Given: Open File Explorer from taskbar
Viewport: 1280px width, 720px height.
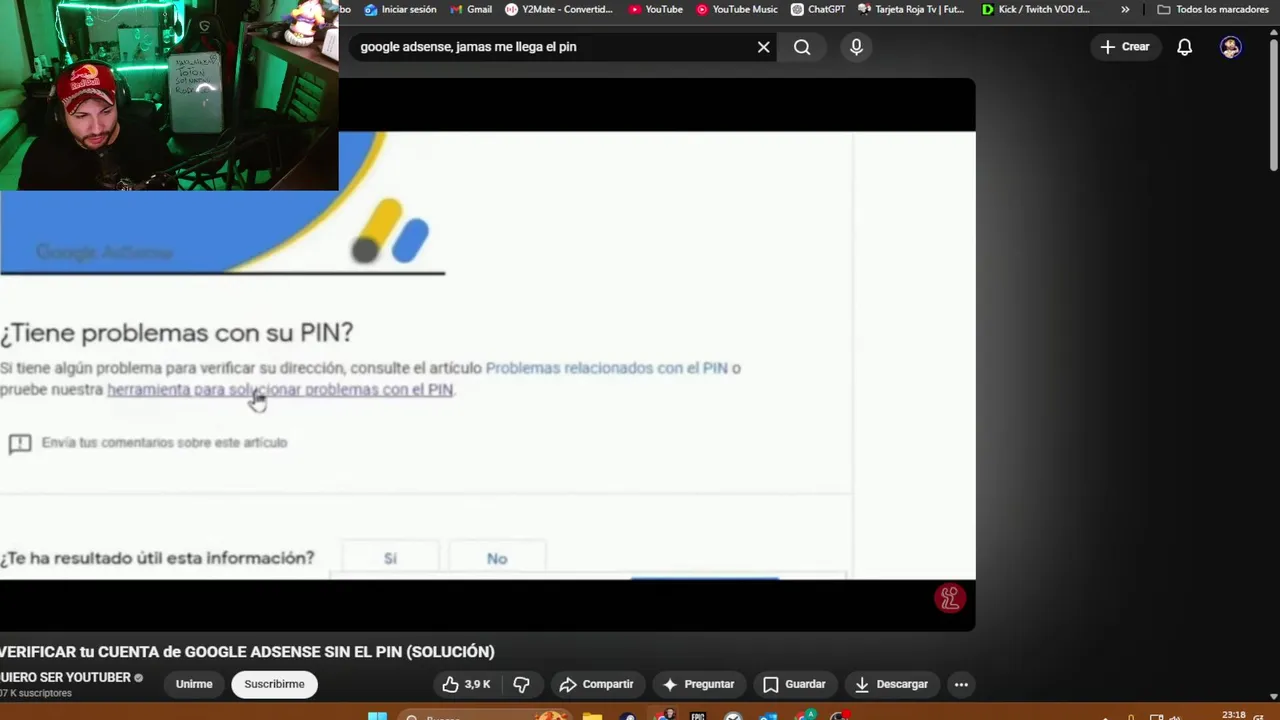Looking at the screenshot, I should [x=592, y=715].
